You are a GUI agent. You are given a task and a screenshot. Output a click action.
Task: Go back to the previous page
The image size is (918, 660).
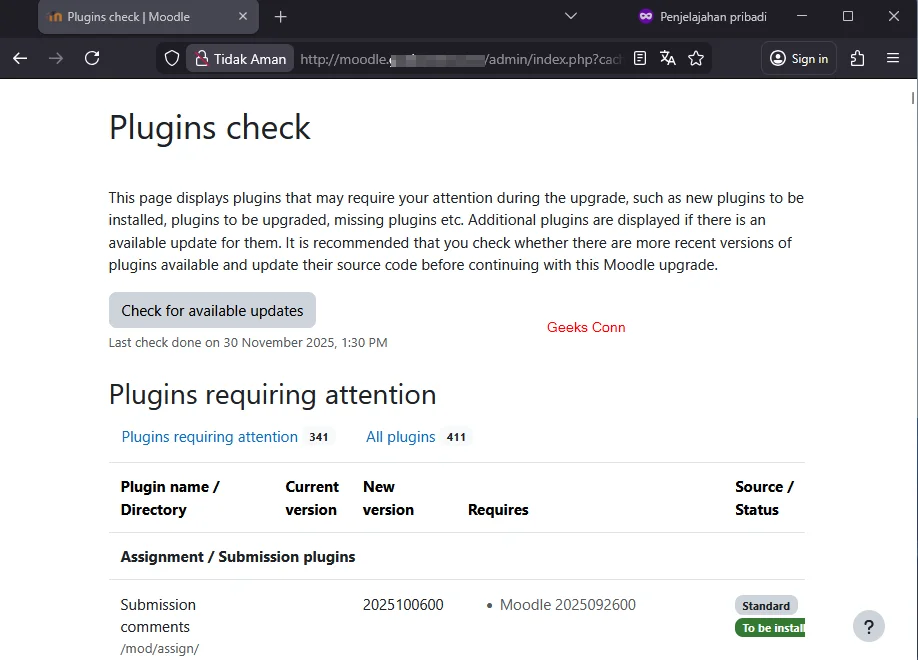coord(20,58)
